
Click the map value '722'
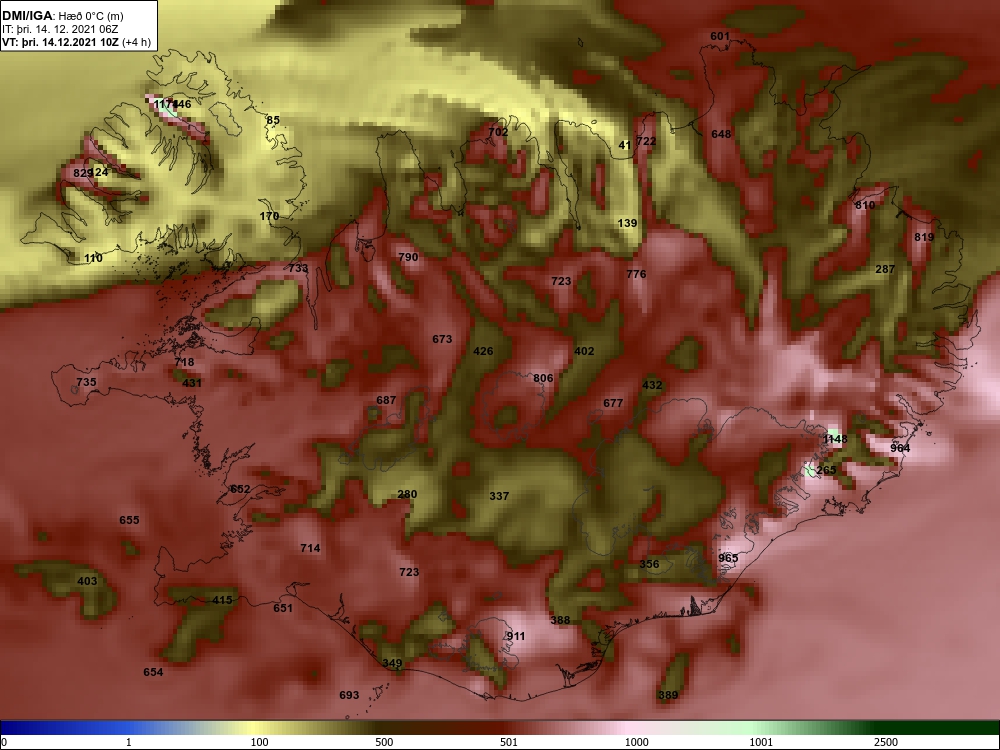click(646, 141)
